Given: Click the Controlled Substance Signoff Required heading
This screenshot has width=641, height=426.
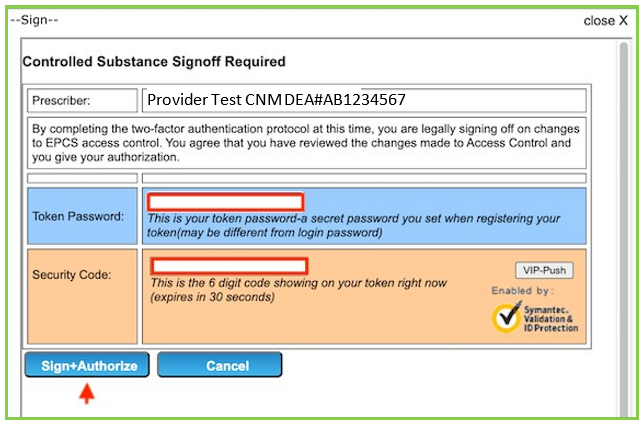Looking at the screenshot, I should coord(154,62).
